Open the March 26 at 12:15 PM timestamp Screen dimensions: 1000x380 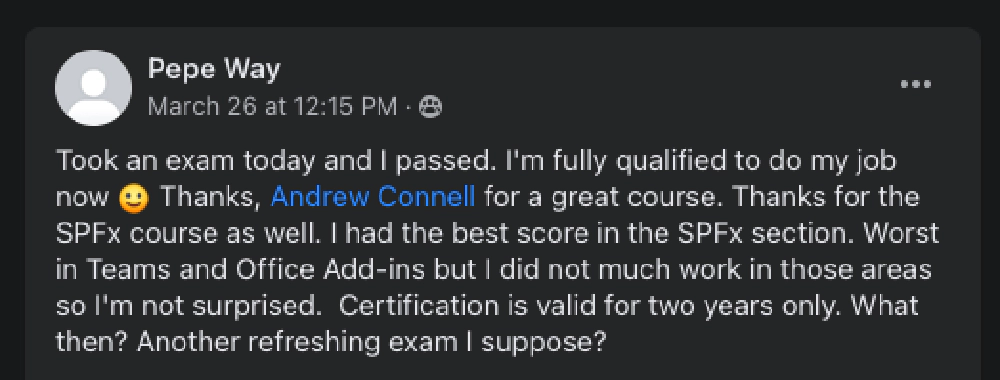[272, 106]
